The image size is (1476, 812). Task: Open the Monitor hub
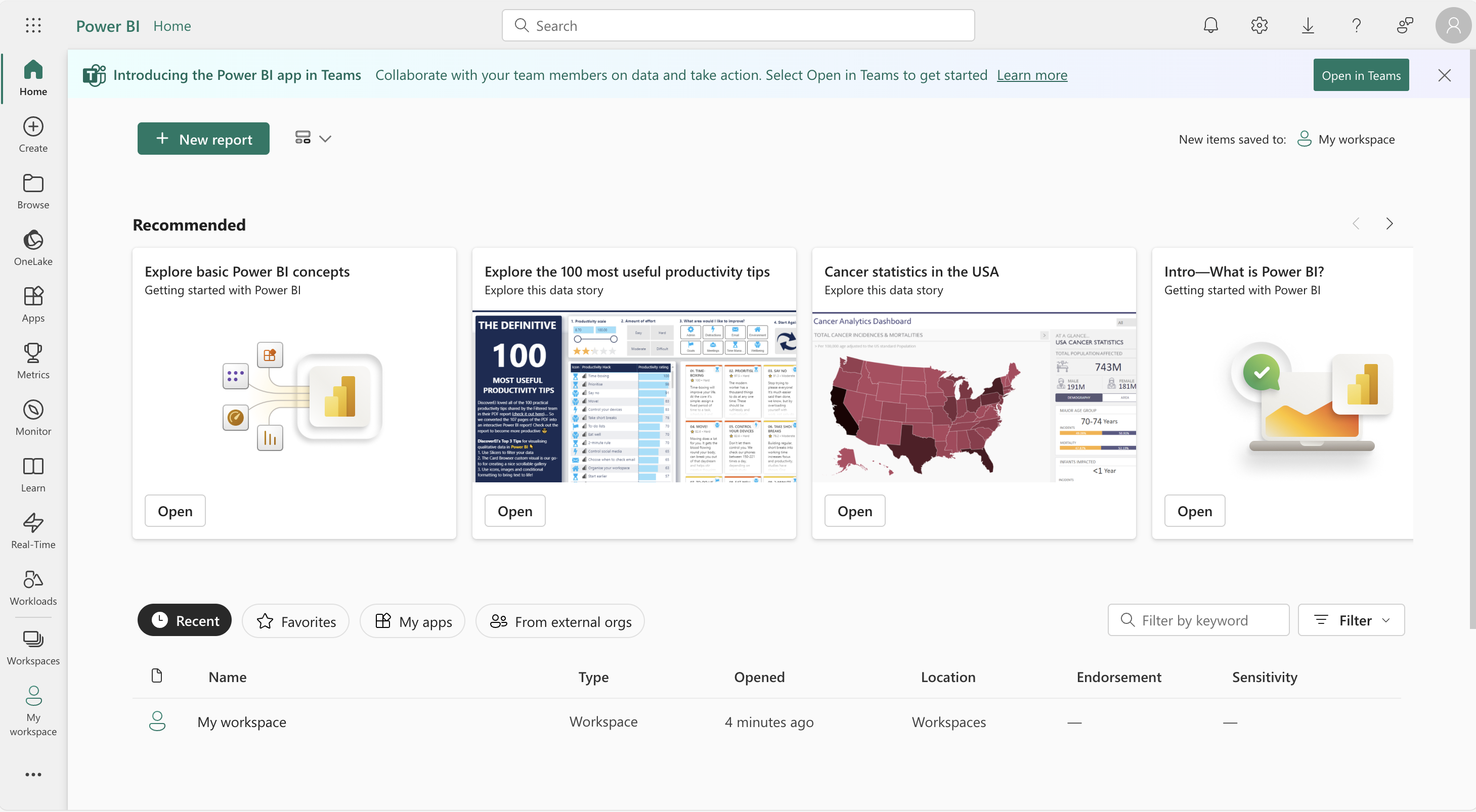pos(33,418)
